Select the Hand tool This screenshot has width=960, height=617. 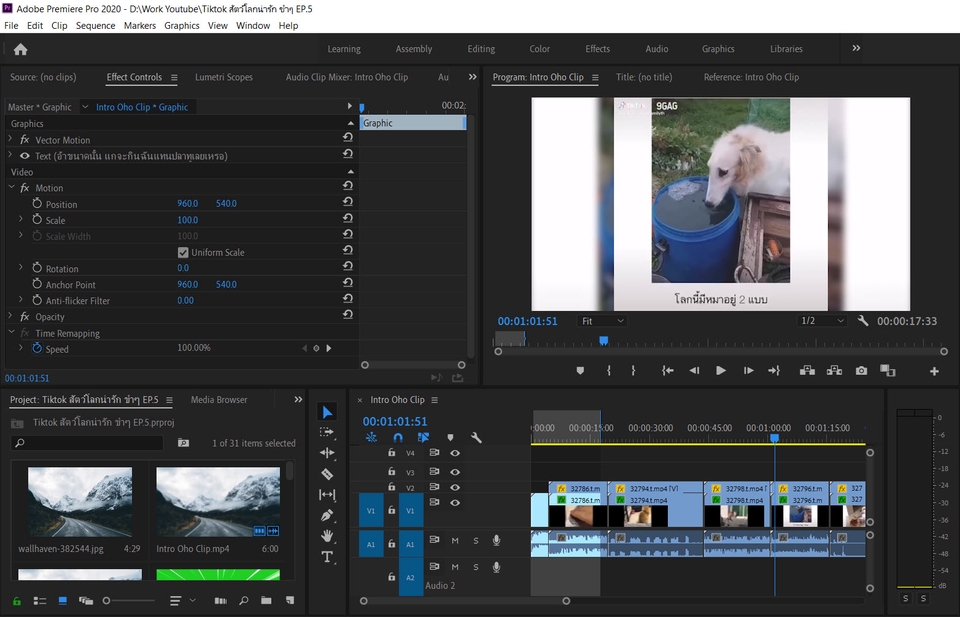(x=327, y=536)
